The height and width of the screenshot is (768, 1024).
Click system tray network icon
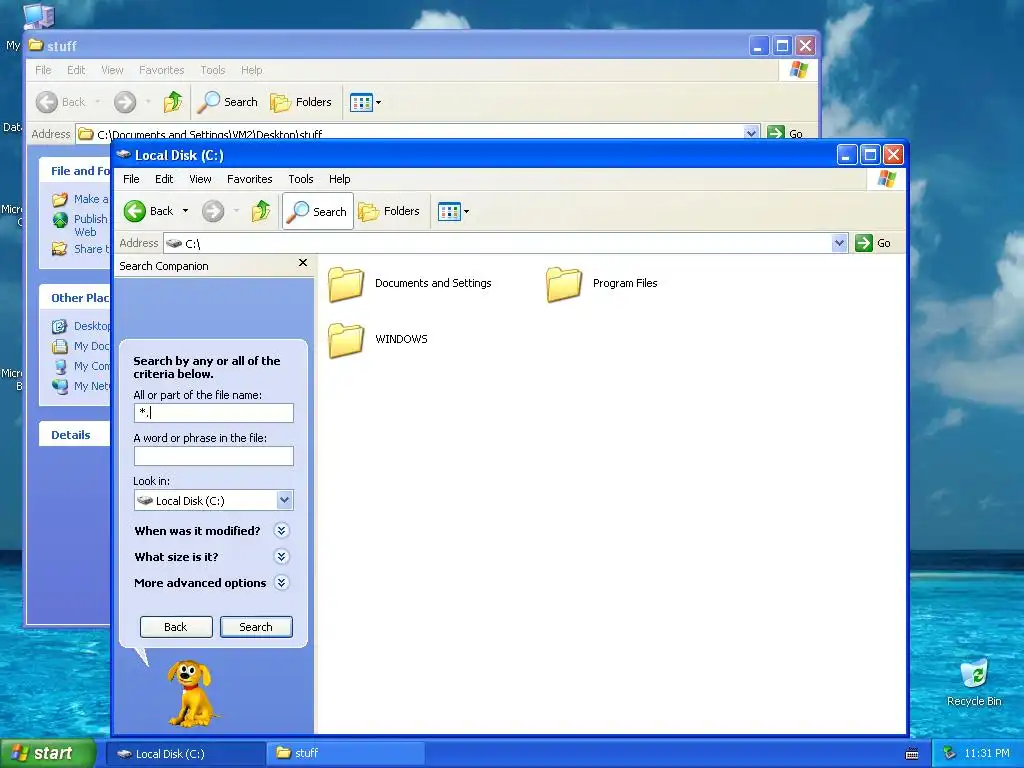point(949,754)
